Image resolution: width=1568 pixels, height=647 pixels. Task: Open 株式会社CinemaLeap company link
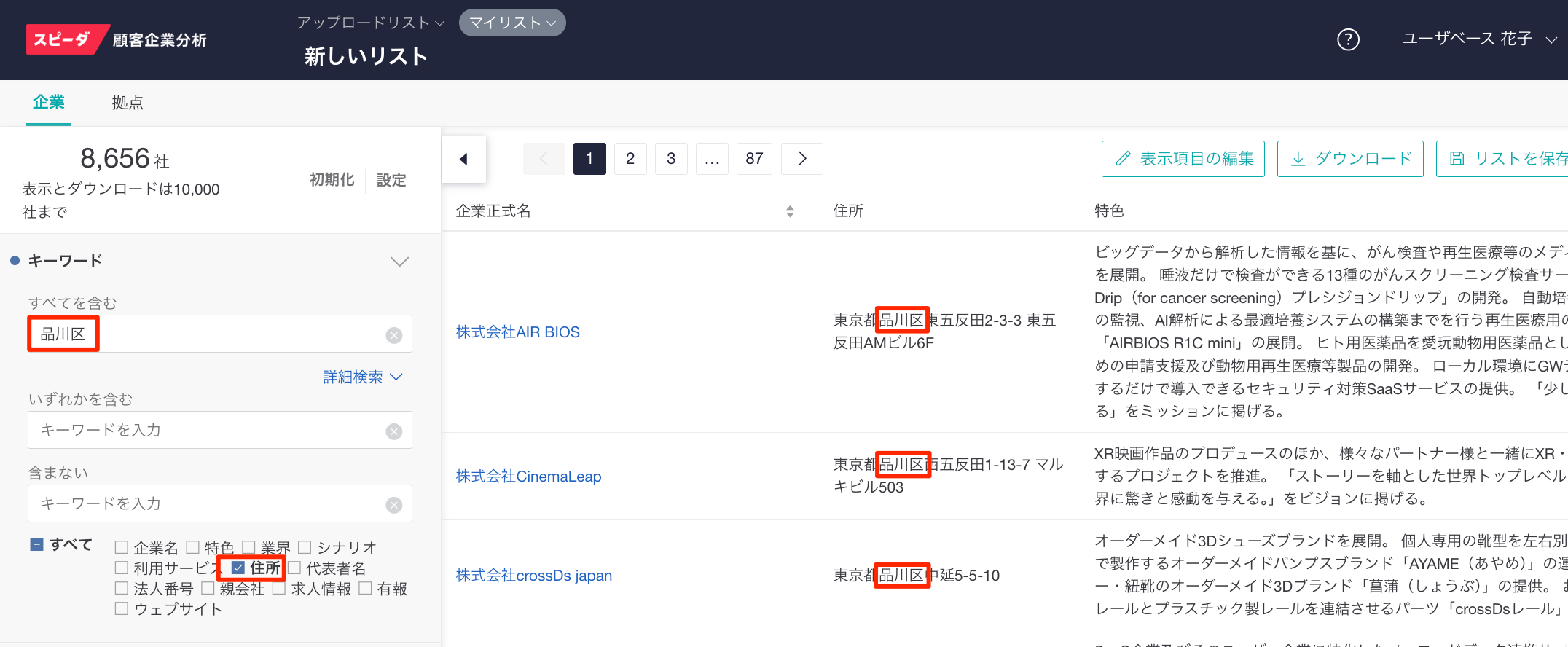click(528, 477)
